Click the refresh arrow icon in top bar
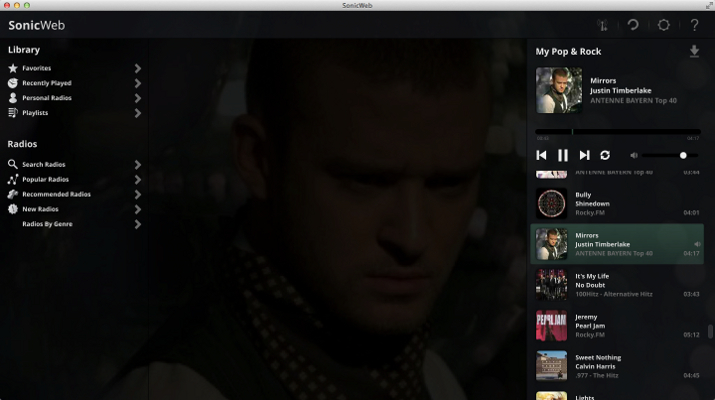Screen dimensions: 715x400 coord(632,25)
